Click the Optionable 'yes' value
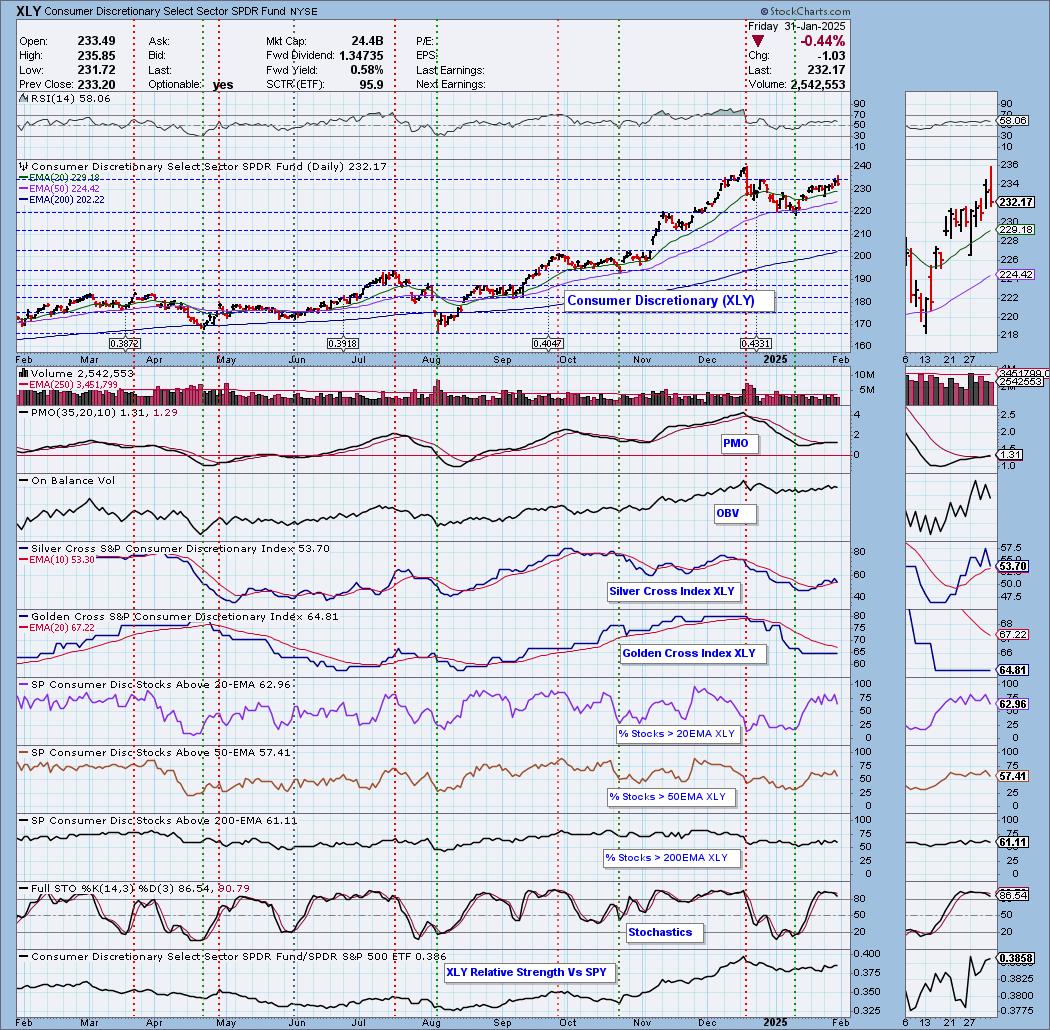This screenshot has height=1030, width=1050. (x=223, y=84)
